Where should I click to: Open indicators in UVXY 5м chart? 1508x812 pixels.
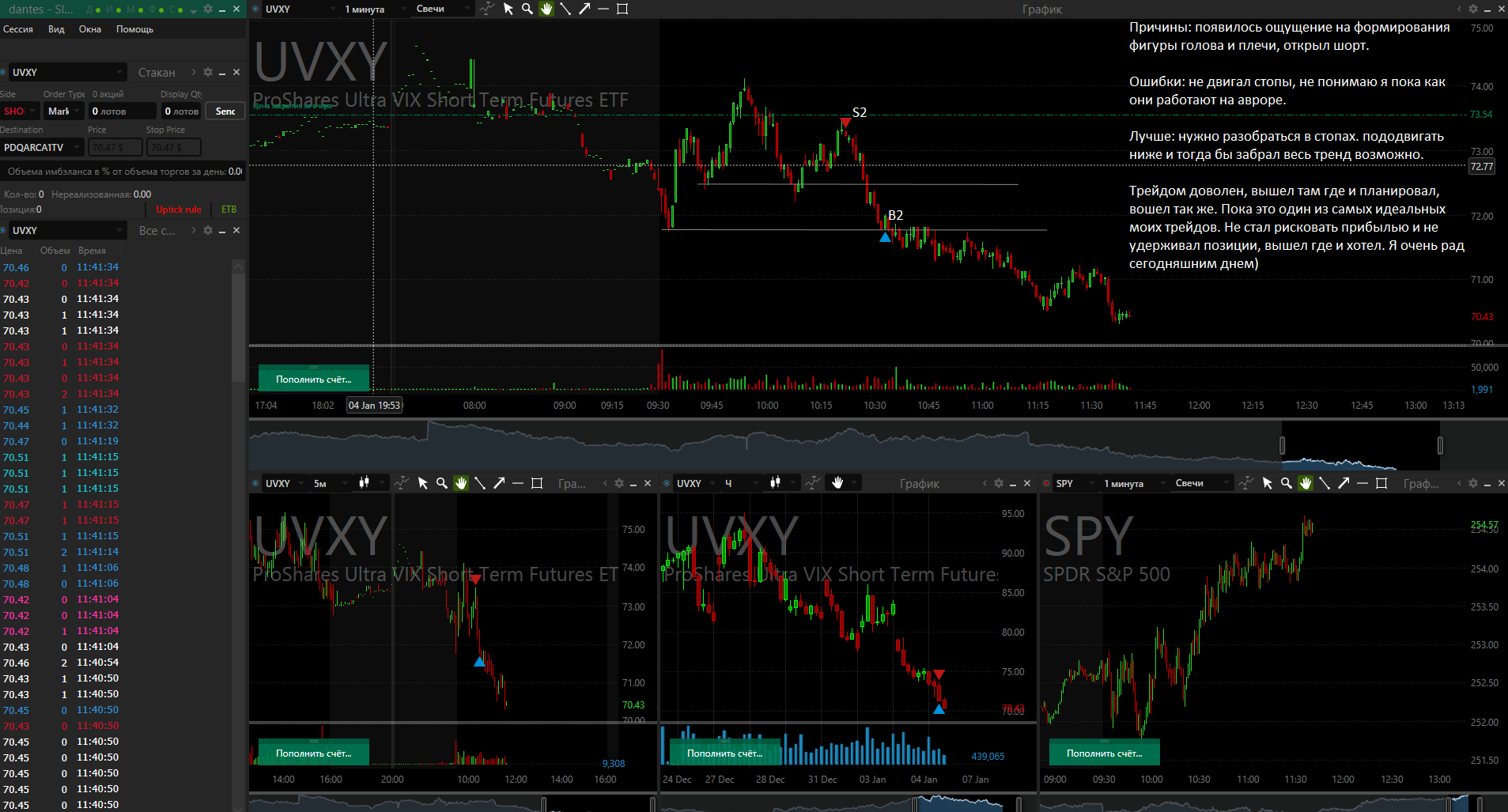pos(402,483)
